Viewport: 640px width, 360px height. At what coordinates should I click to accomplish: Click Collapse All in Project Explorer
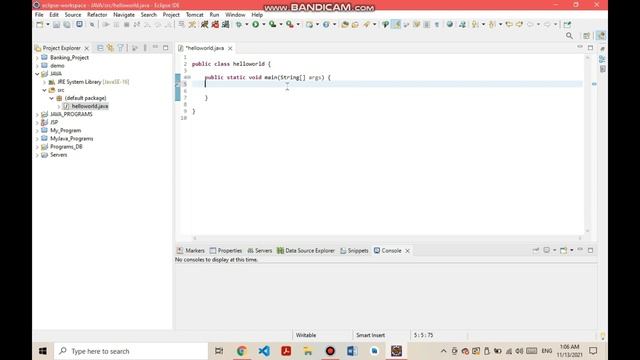tap(100, 48)
